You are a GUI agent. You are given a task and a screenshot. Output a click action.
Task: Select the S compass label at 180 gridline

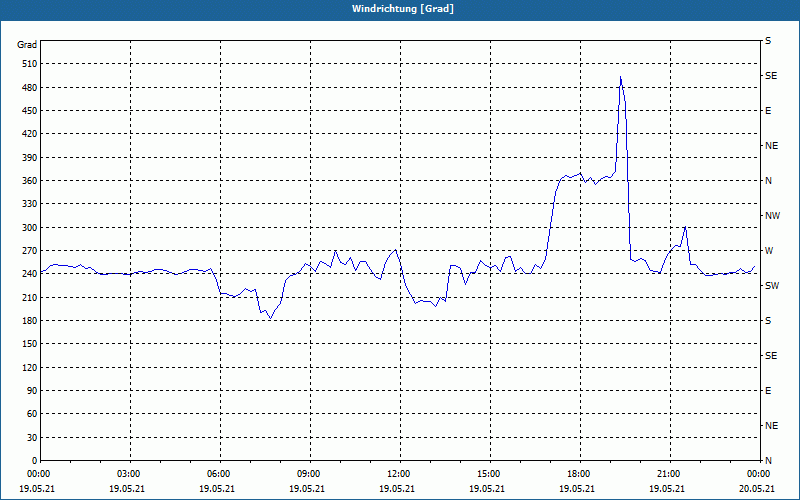(x=768, y=321)
